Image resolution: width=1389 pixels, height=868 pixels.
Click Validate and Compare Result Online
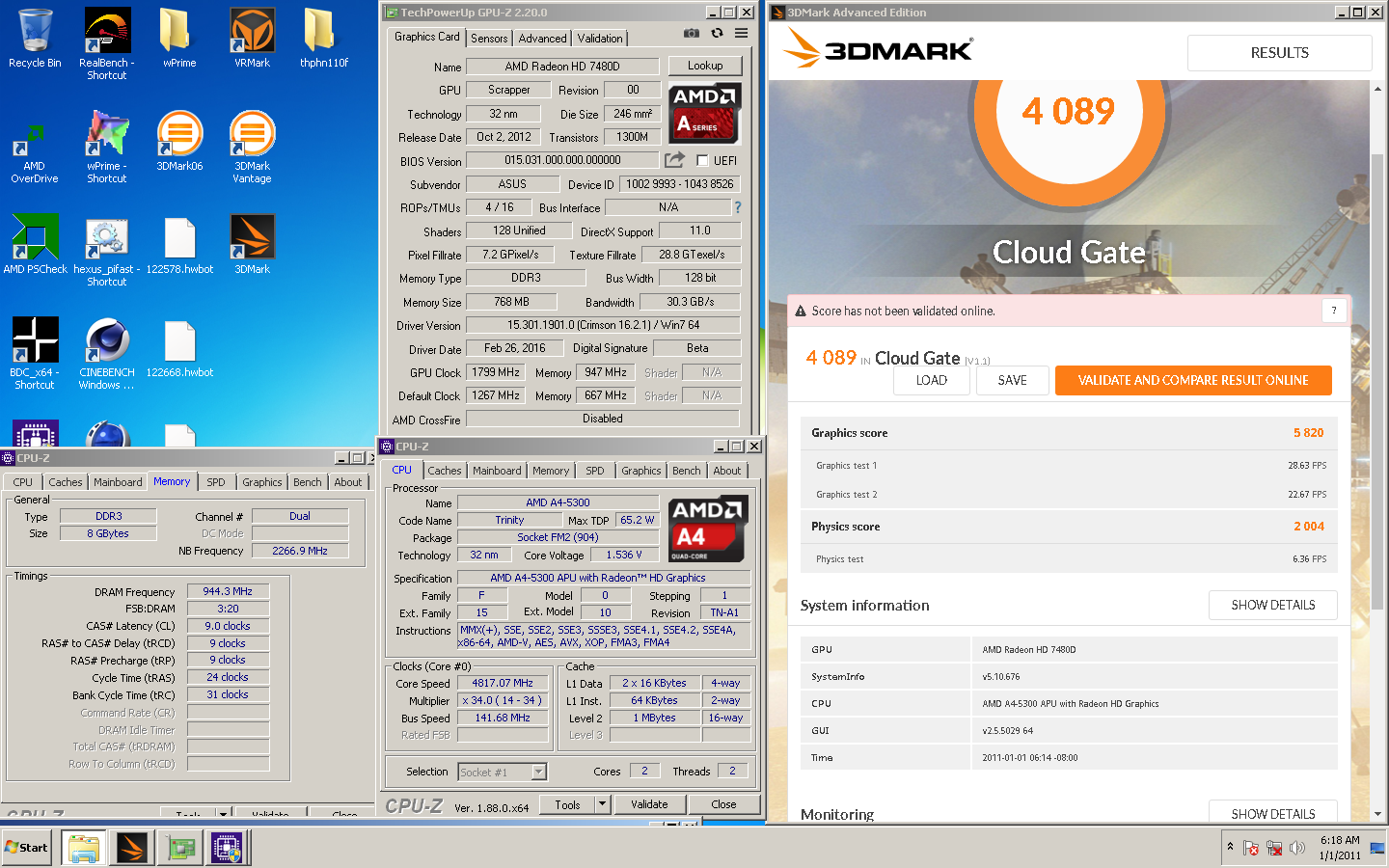[x=1193, y=380]
